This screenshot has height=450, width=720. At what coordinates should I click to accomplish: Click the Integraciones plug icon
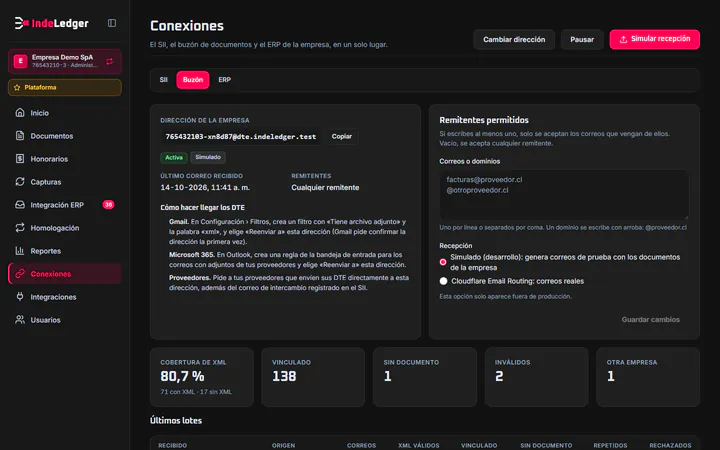[x=20, y=297]
